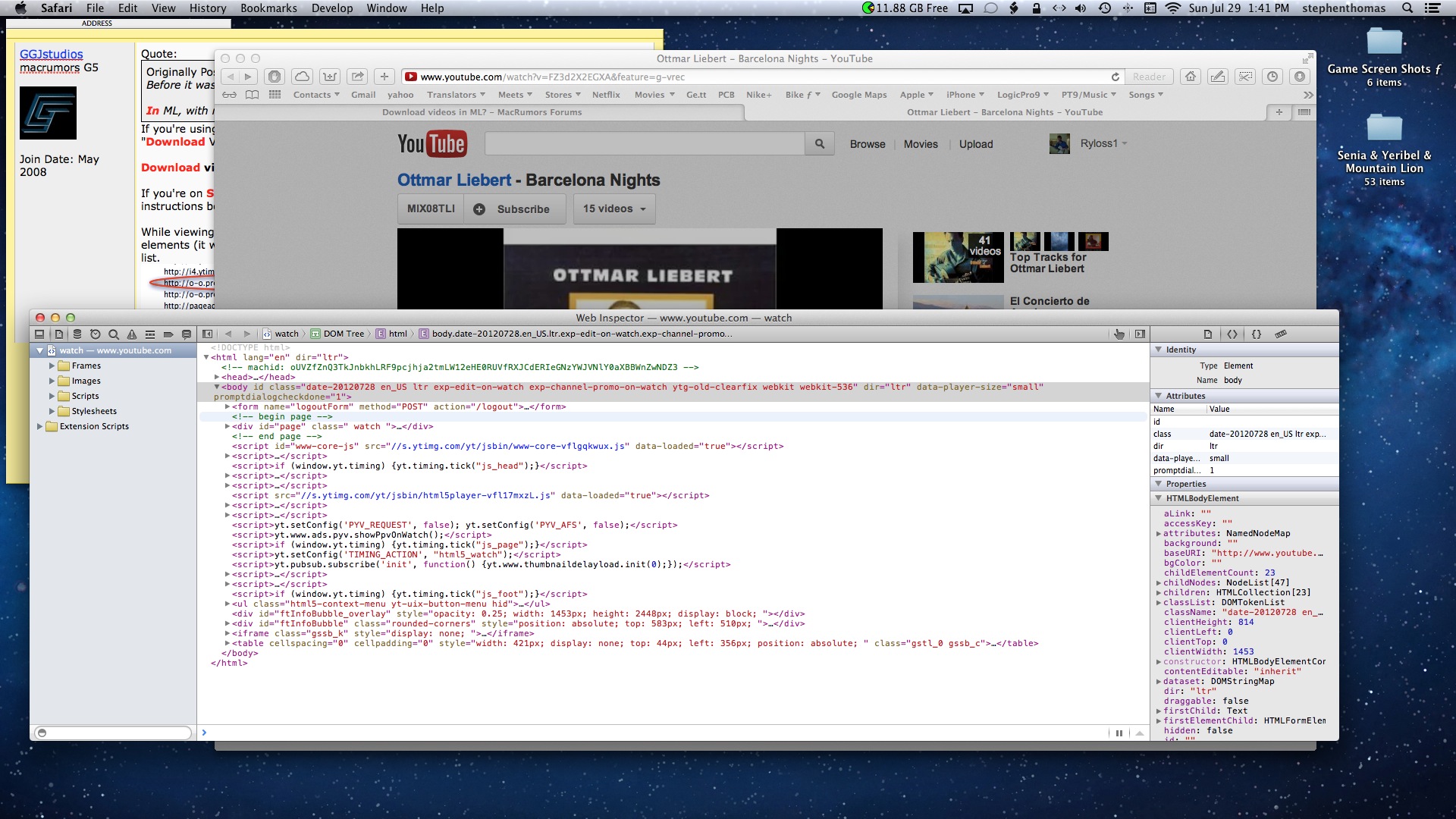Reload the YouTube page in Safari
1456x819 pixels.
tap(1115, 77)
